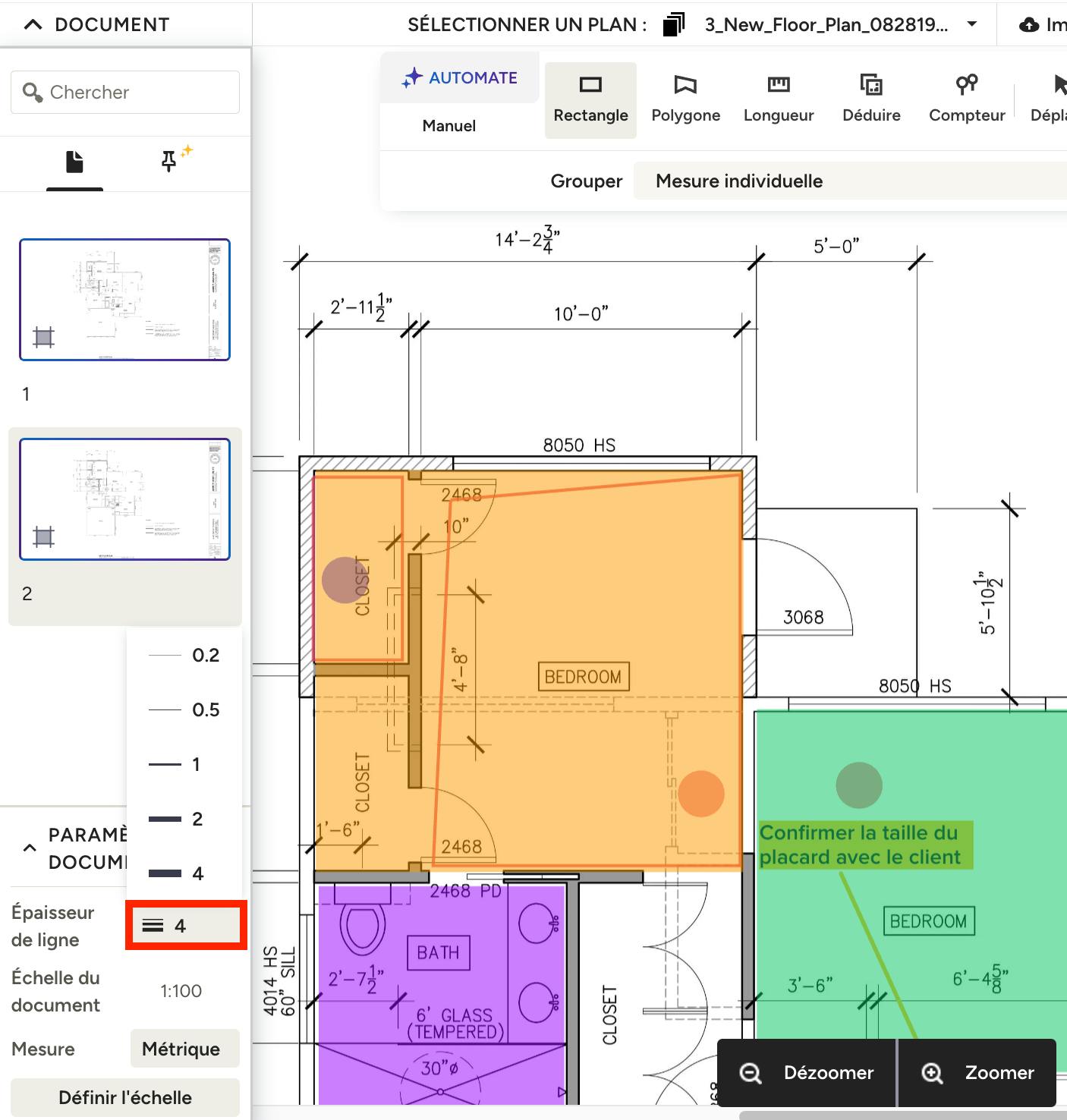Select the pages document tab
The width and height of the screenshot is (1067, 1120).
tap(74, 161)
